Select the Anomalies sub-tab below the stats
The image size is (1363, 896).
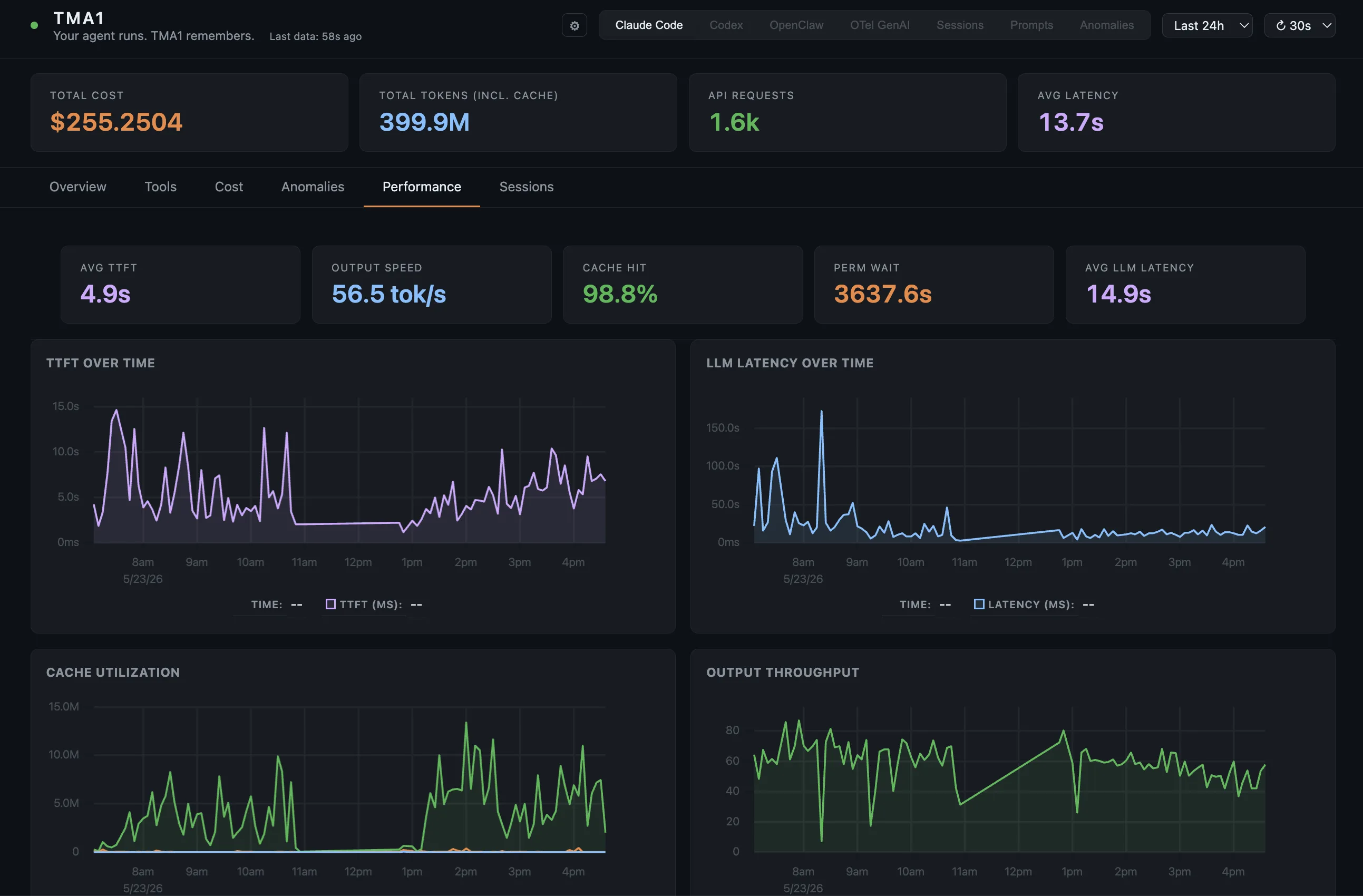313,187
